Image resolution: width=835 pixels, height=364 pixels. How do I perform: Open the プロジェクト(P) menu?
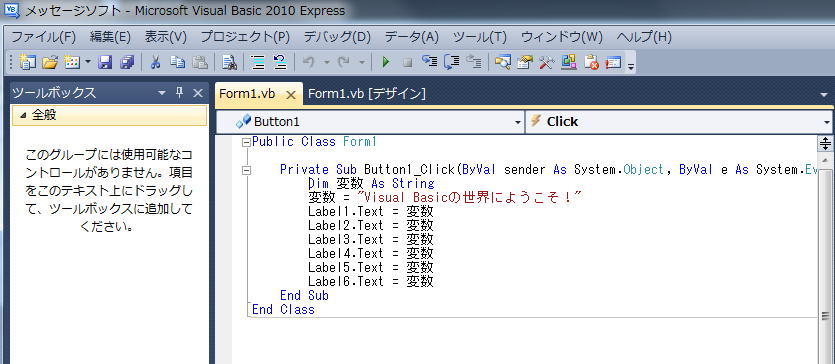pos(245,37)
